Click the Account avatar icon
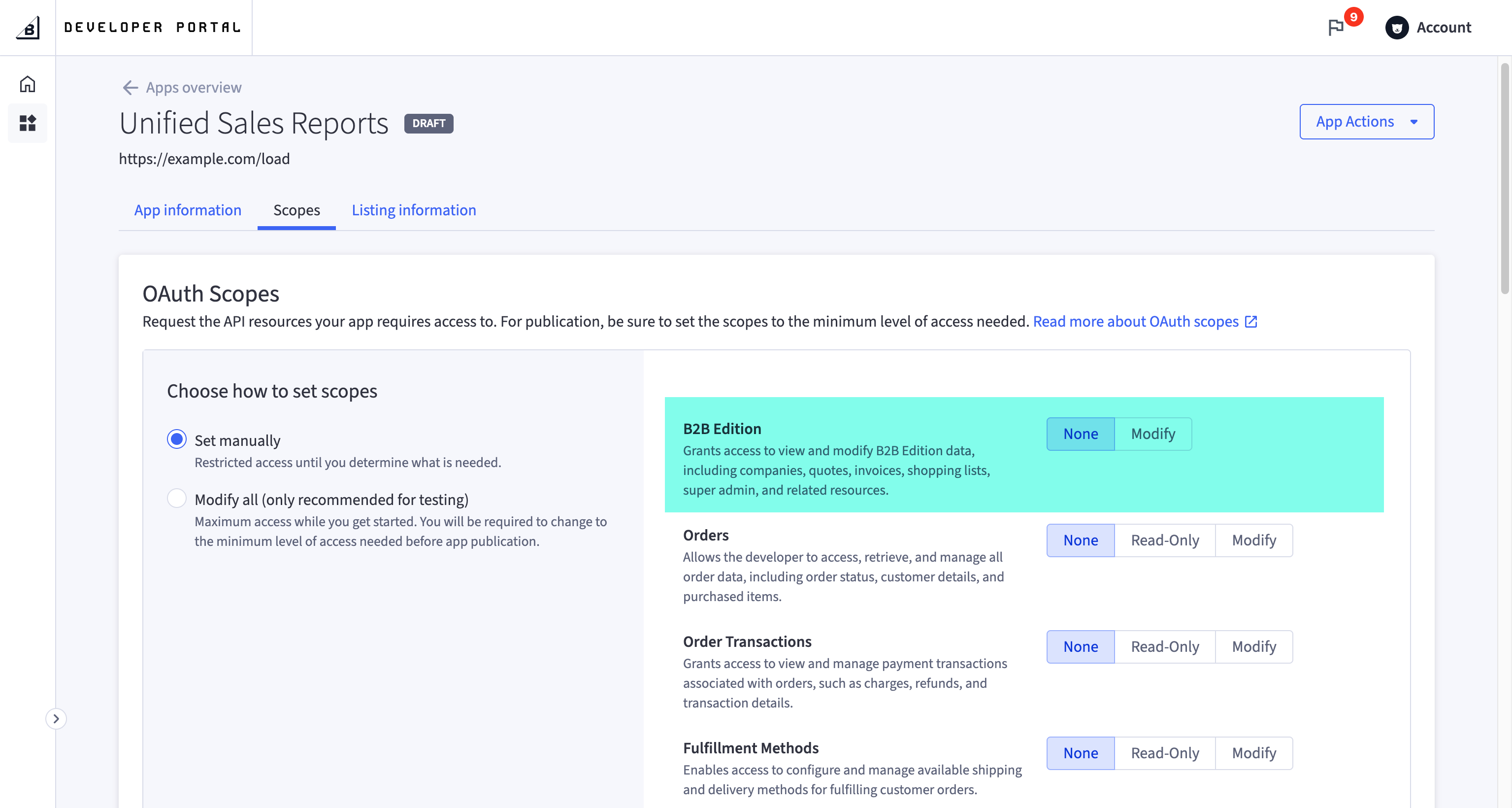Viewport: 1512px width, 808px height. (1396, 28)
